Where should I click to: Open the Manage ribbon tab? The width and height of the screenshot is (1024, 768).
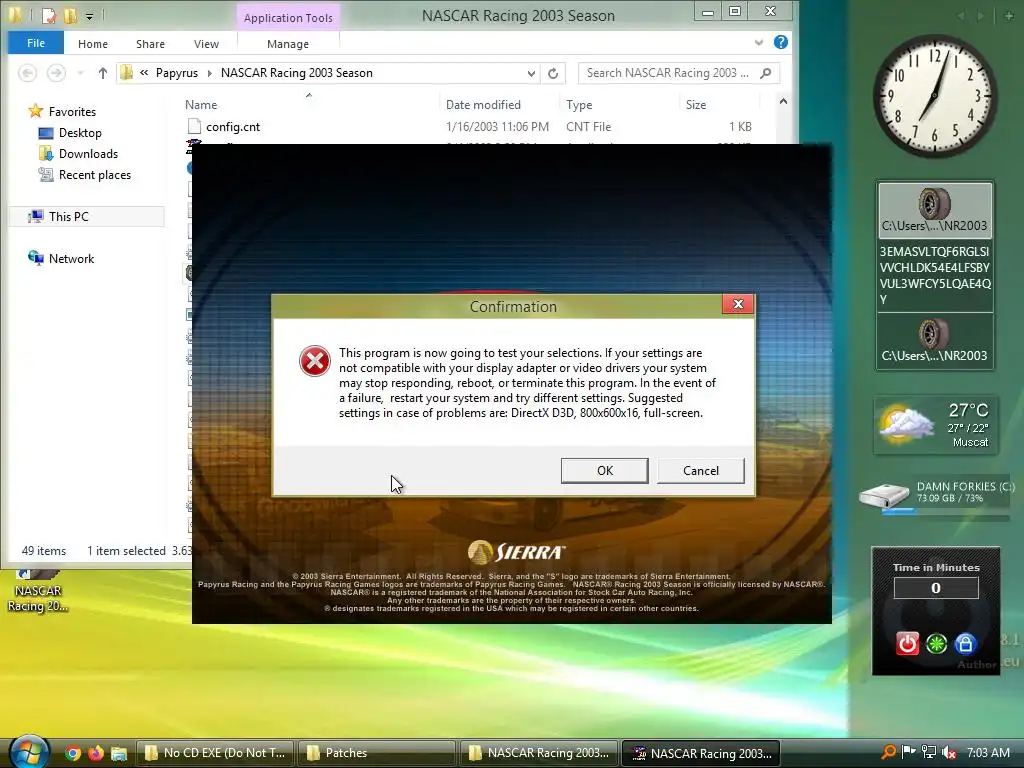(288, 44)
